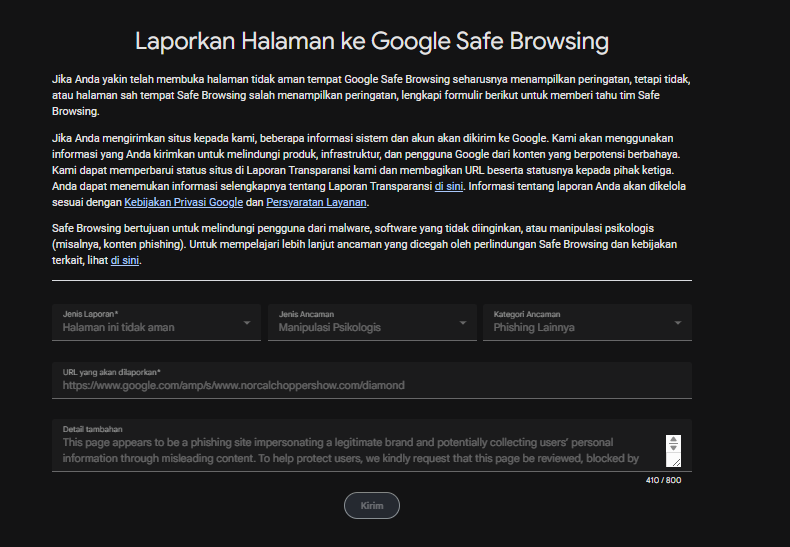
Task: Click the 410 / 800 character counter
Action: (x=663, y=481)
